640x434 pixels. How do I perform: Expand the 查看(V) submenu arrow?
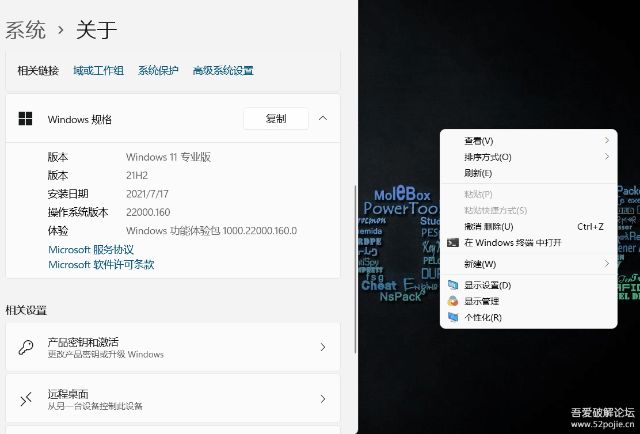coord(607,140)
